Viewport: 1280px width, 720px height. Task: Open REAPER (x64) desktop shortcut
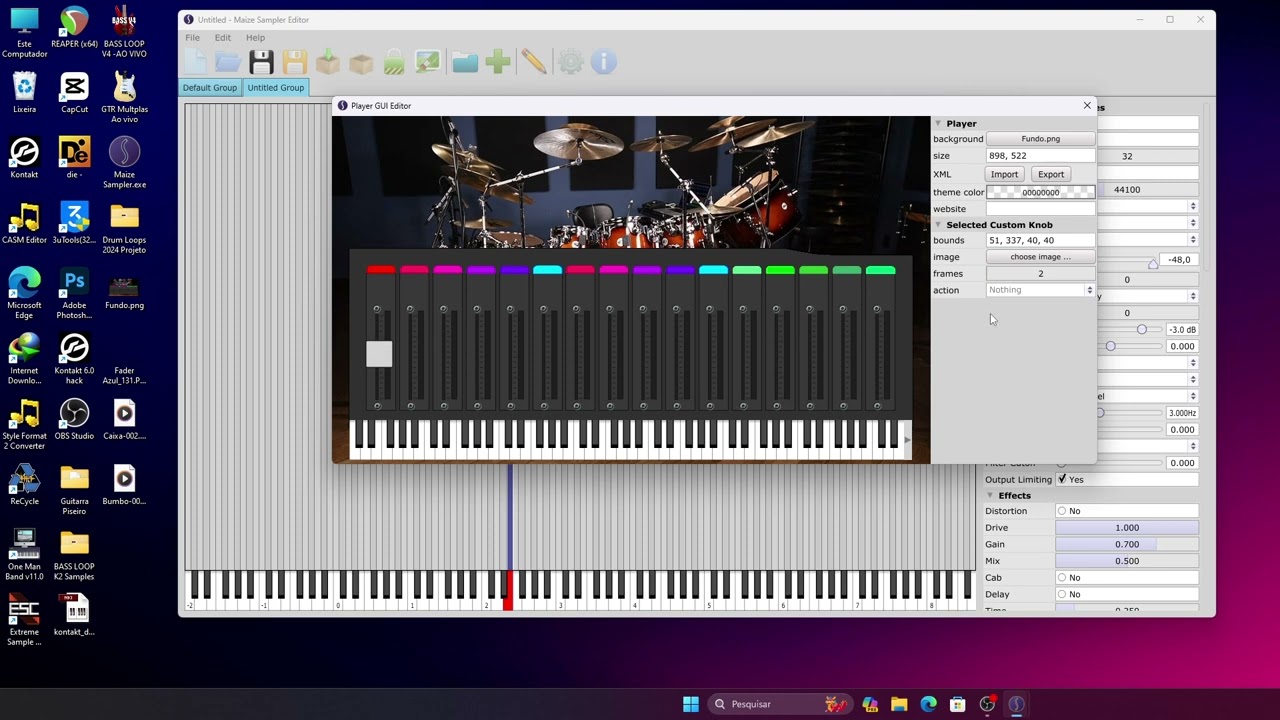74,28
